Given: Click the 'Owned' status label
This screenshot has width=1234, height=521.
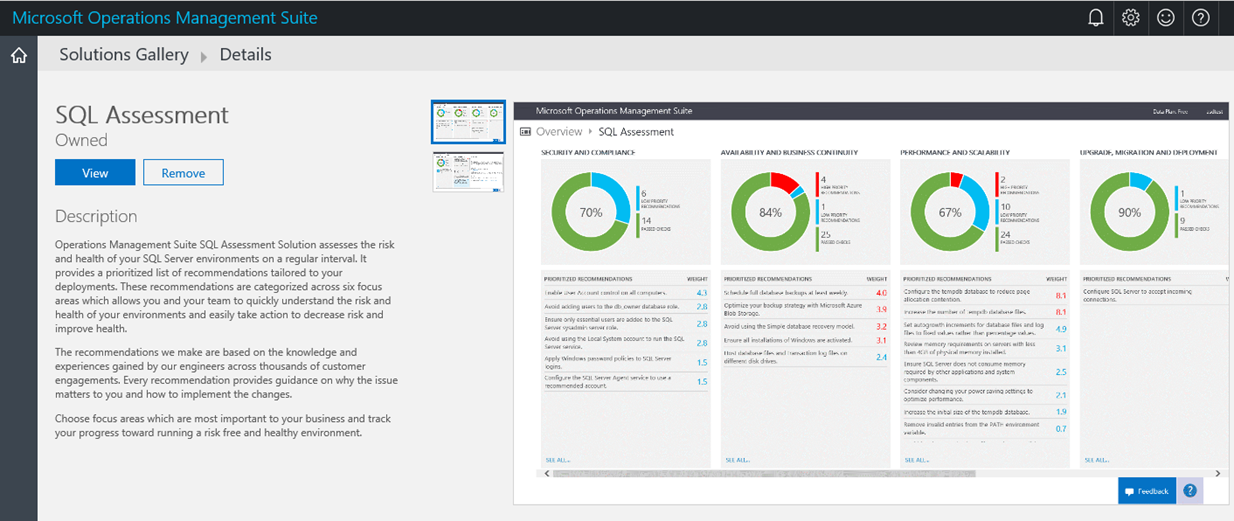Looking at the screenshot, I should (x=81, y=140).
